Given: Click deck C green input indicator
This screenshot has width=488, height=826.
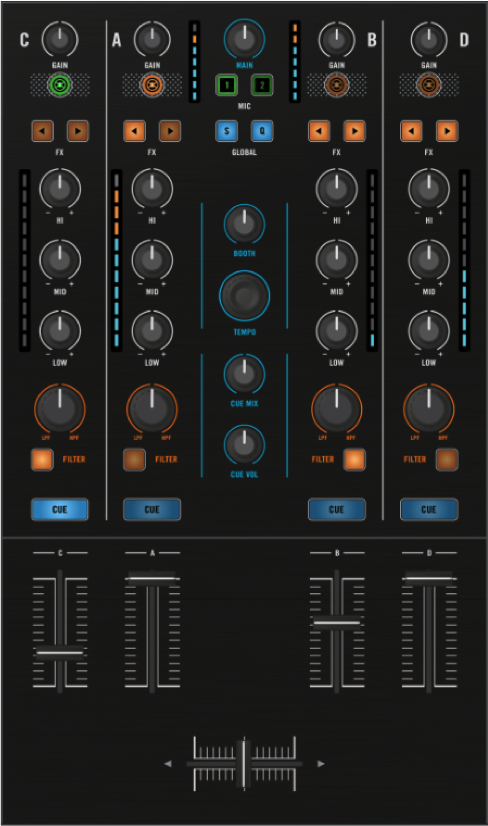Looking at the screenshot, I should click(x=60, y=84).
